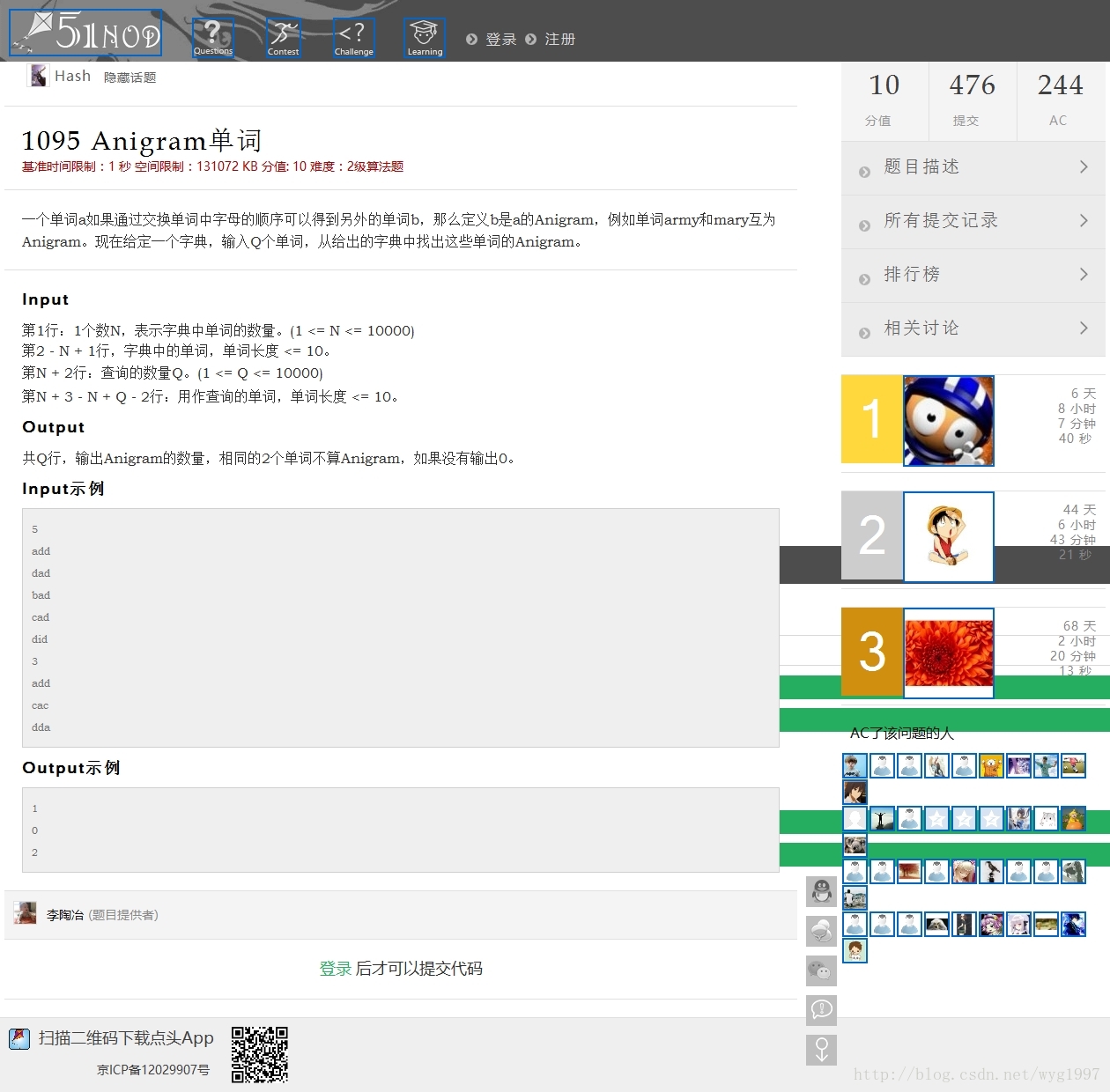Open the Questions section icon
This screenshot has height=1092, width=1110.
tap(213, 38)
